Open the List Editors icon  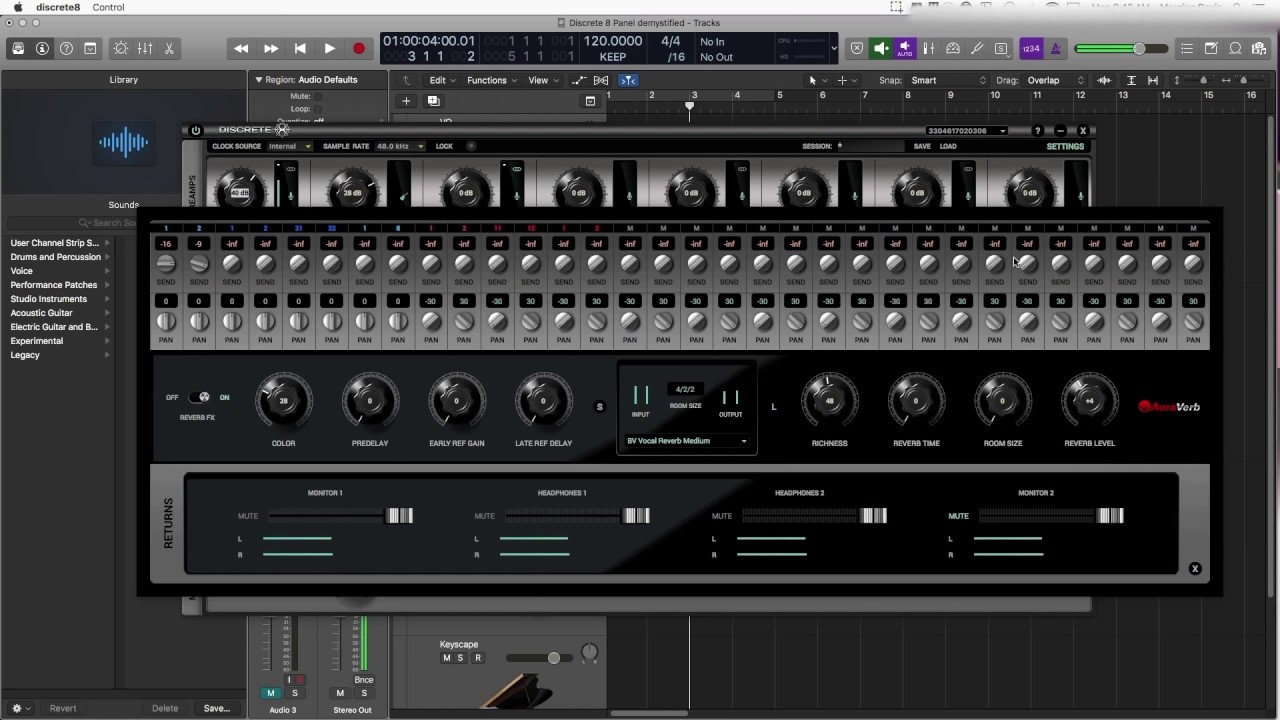[1187, 48]
